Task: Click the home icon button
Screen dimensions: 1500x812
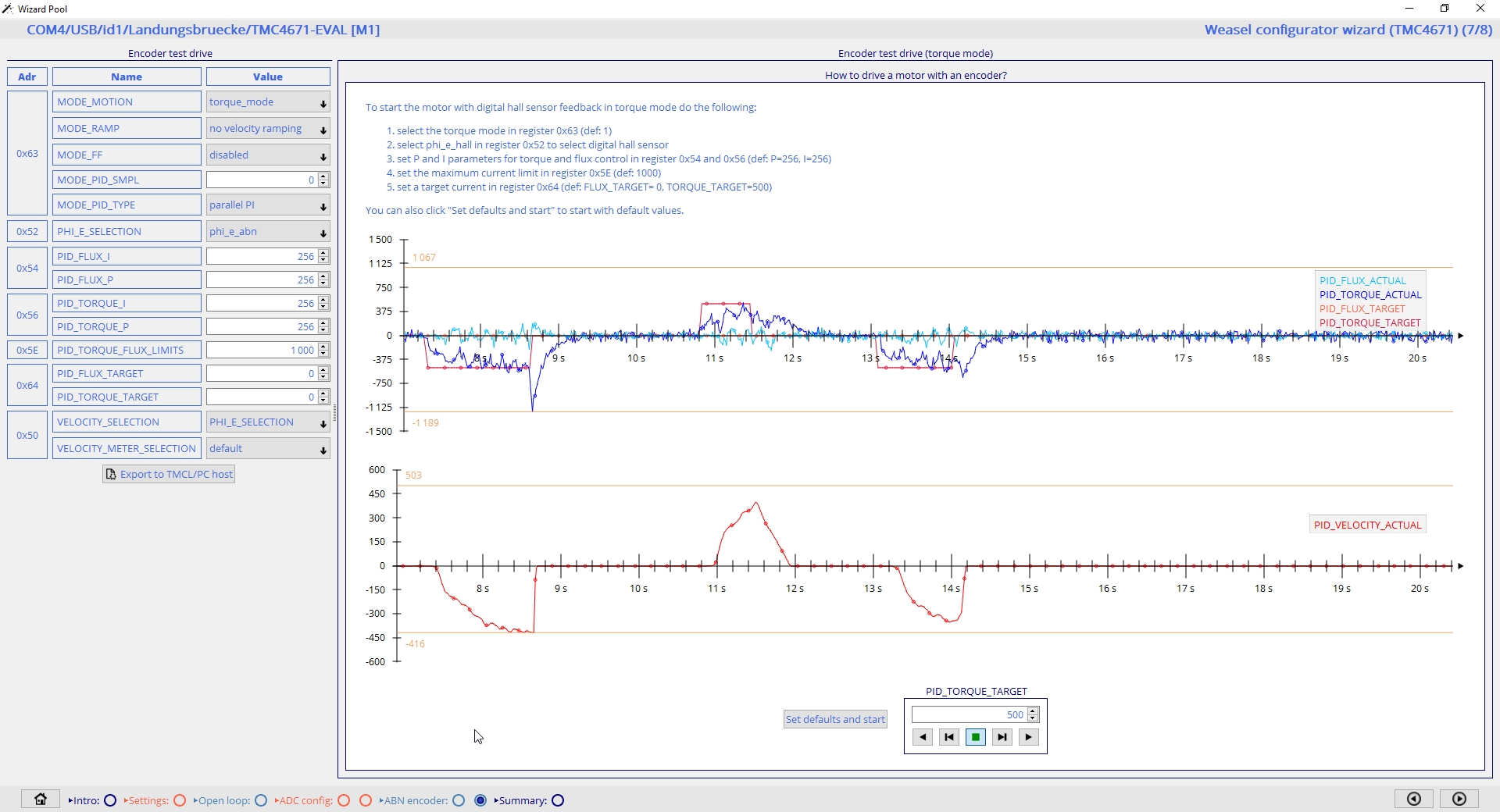Action: (41, 799)
